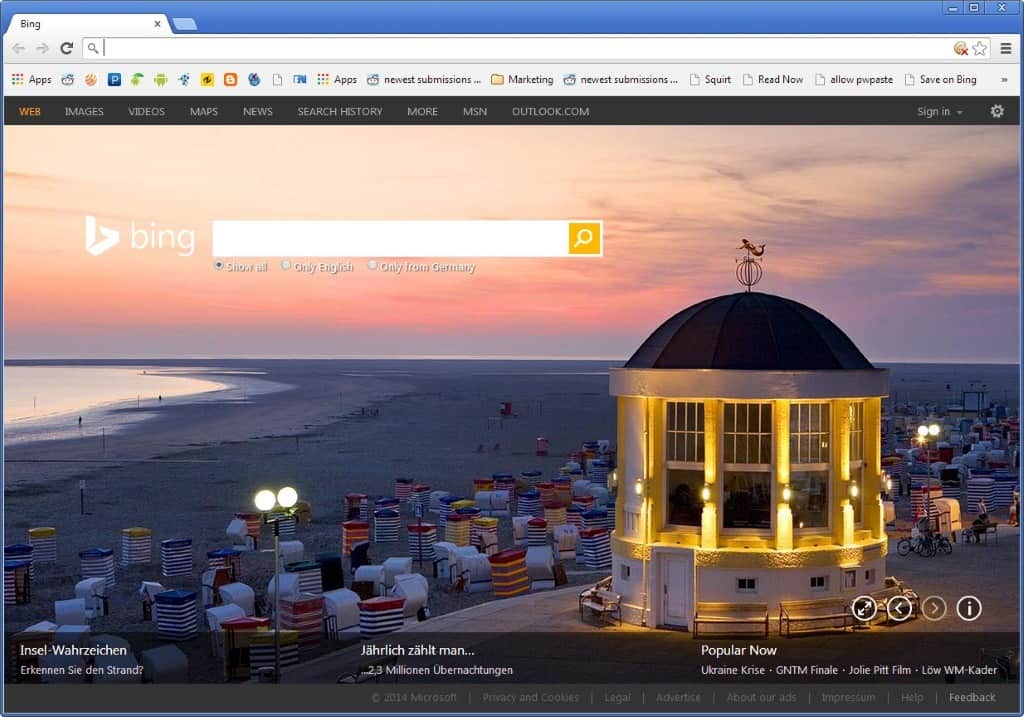Click the Jährlich zählt man... caption
1024x717 pixels.
[x=417, y=650]
